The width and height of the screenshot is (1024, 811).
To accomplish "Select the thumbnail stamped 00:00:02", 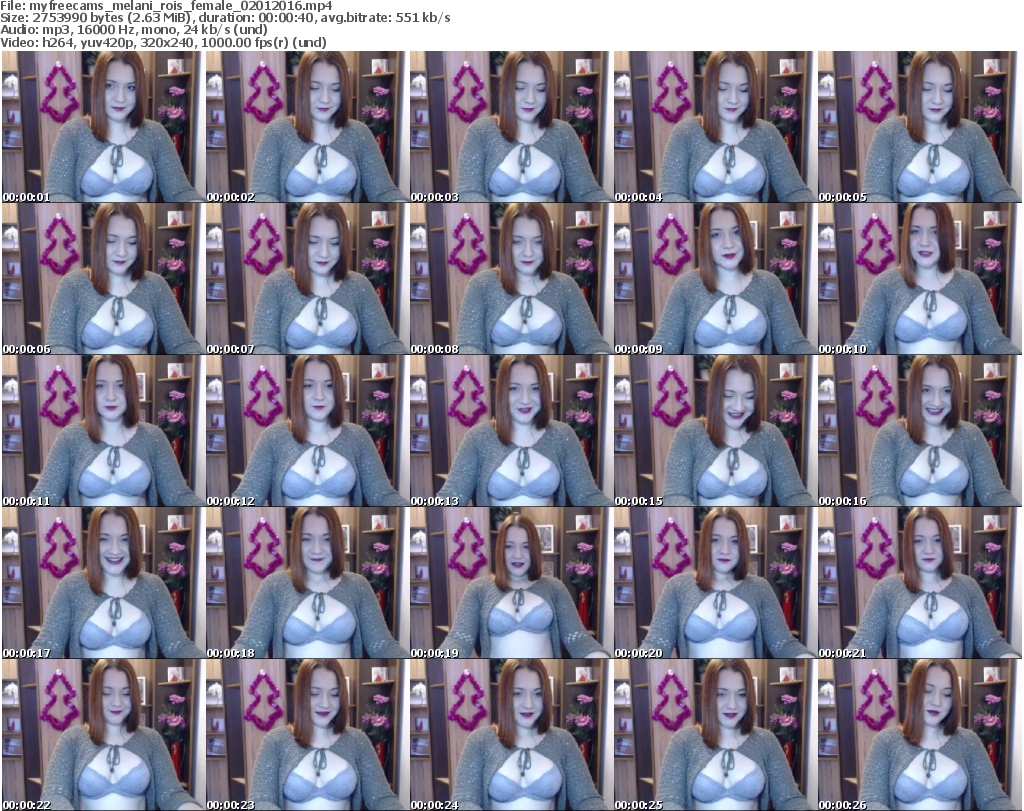I will [x=306, y=127].
